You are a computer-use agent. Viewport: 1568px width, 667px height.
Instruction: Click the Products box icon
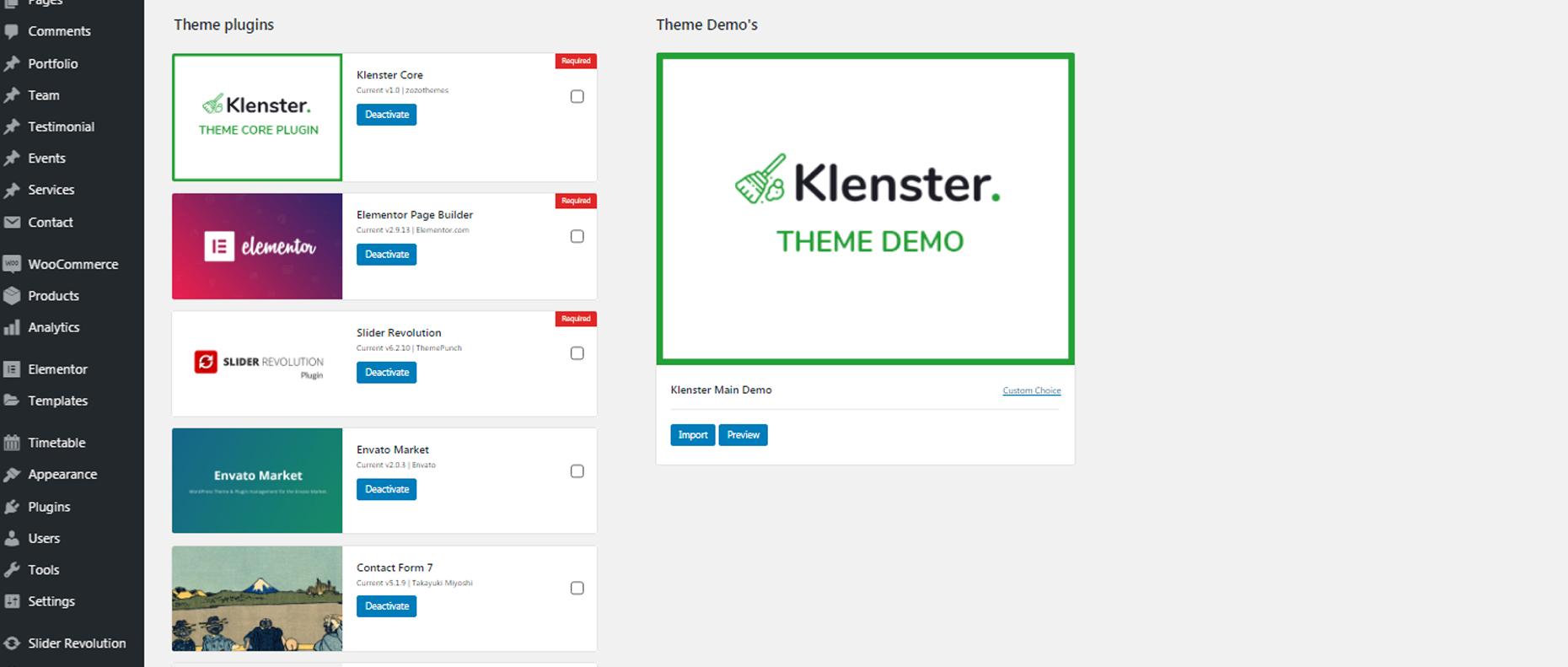coord(12,296)
